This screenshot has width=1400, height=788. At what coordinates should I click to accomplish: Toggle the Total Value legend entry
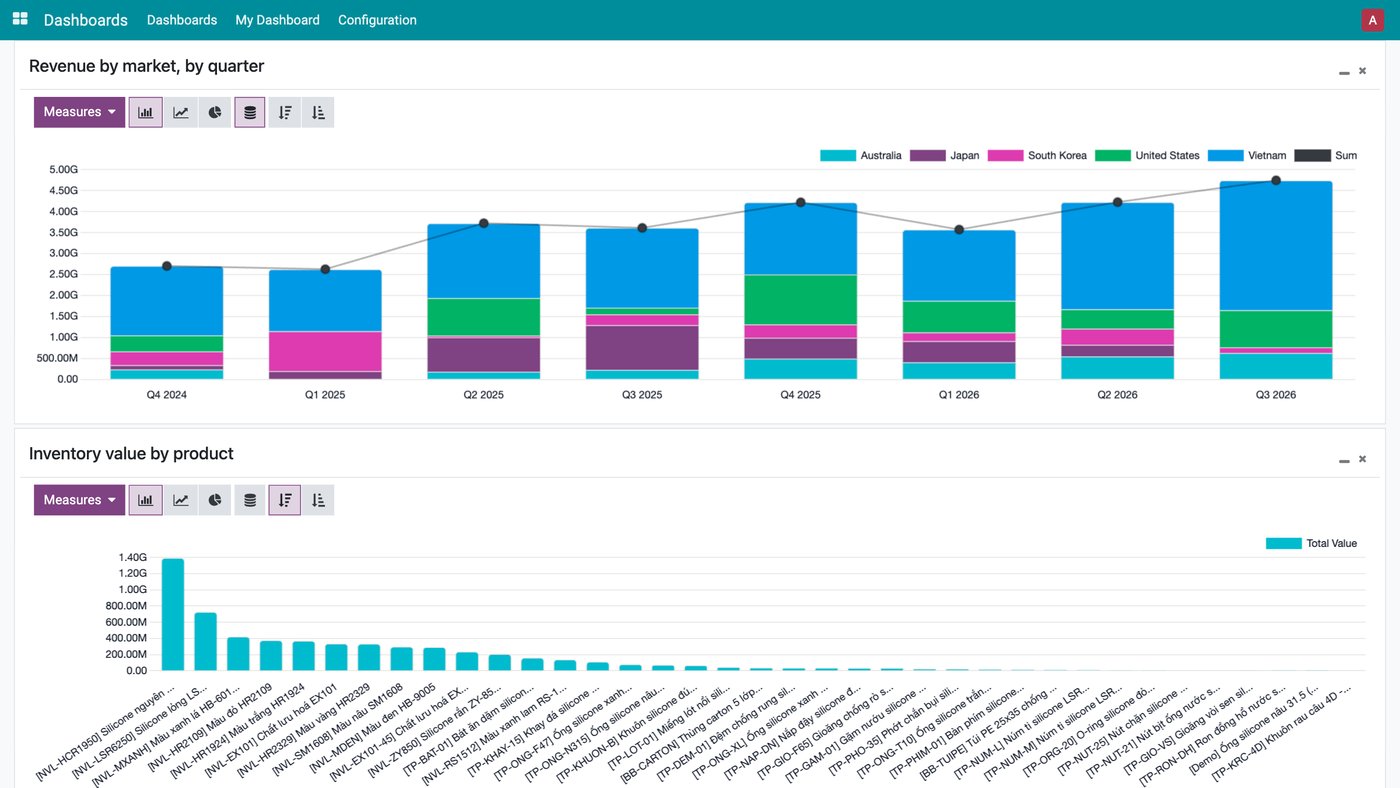click(x=1312, y=544)
